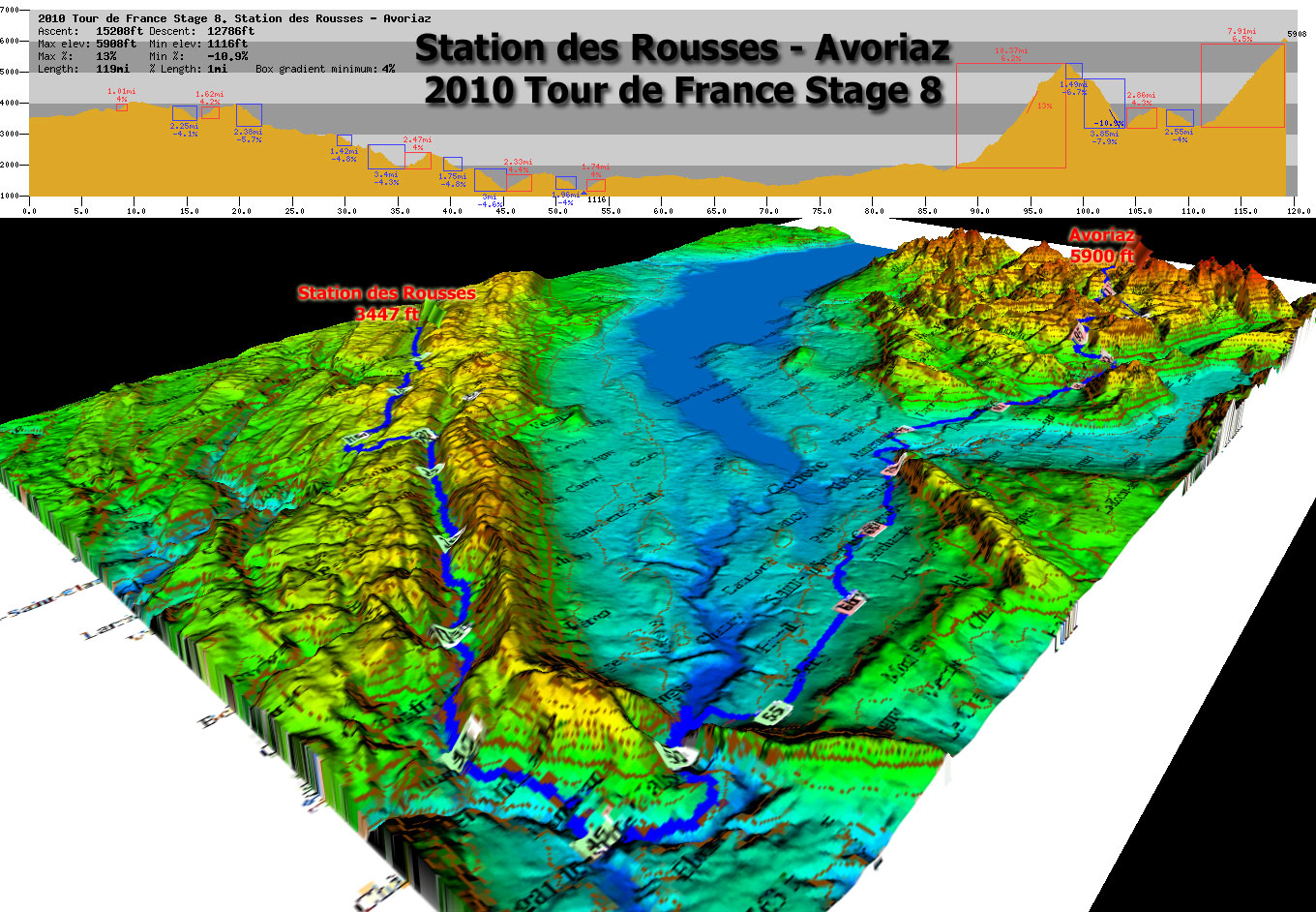
Task: Click the red "13%" steepest gradient label on profile
Action: (1044, 106)
